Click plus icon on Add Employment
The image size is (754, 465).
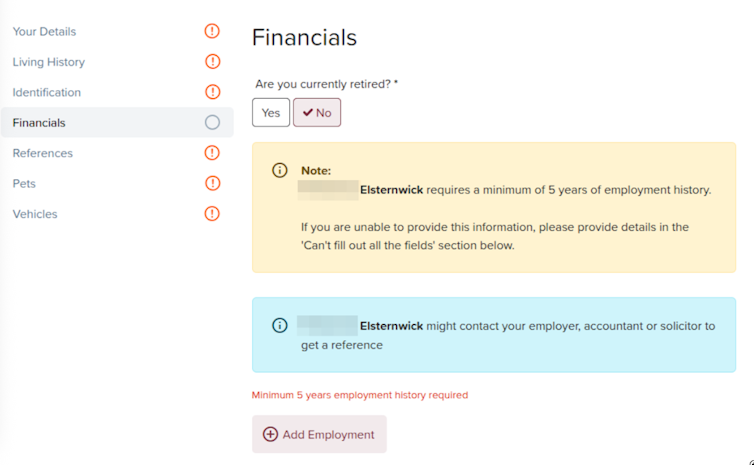(x=270, y=435)
